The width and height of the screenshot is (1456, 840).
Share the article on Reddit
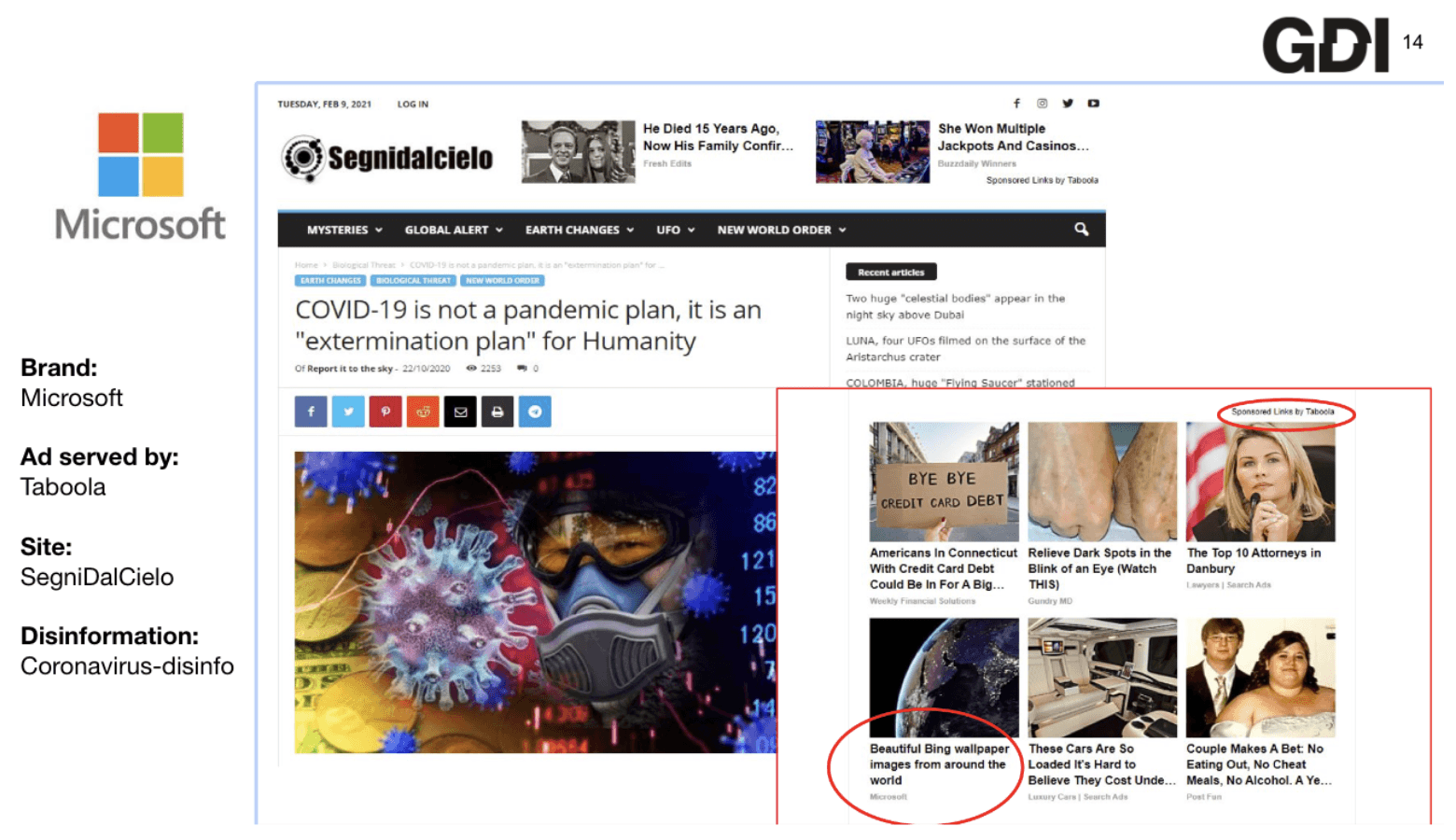tap(423, 412)
